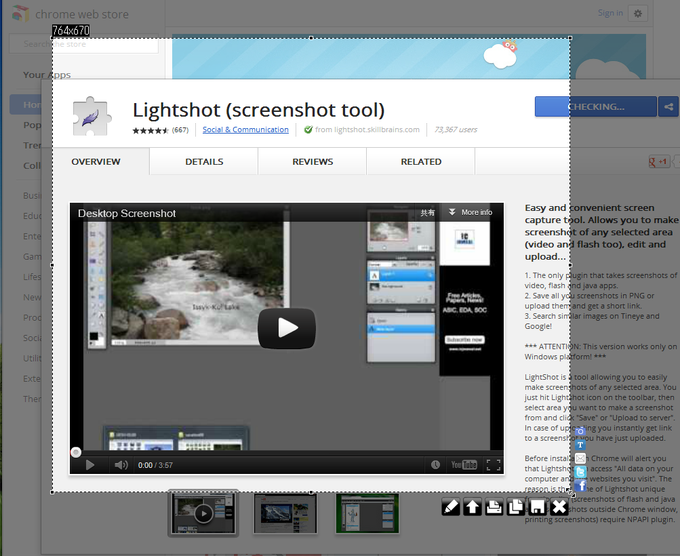Image resolution: width=680 pixels, height=556 pixels.
Task: Copy the screenshot to clipboard
Action: [516, 507]
